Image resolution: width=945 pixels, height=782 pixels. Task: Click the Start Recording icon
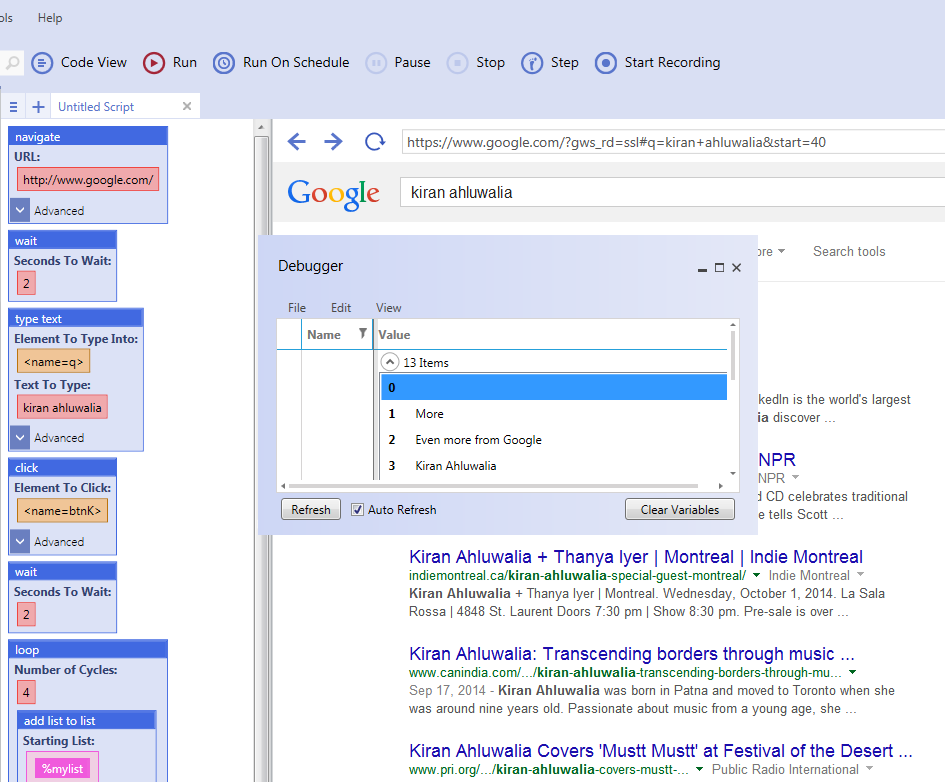pos(606,63)
